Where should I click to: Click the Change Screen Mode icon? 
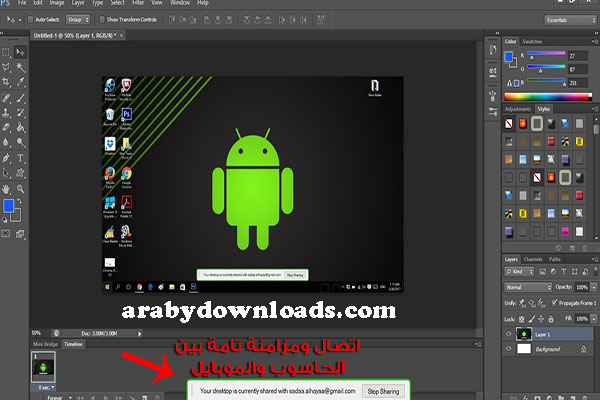click(20, 234)
